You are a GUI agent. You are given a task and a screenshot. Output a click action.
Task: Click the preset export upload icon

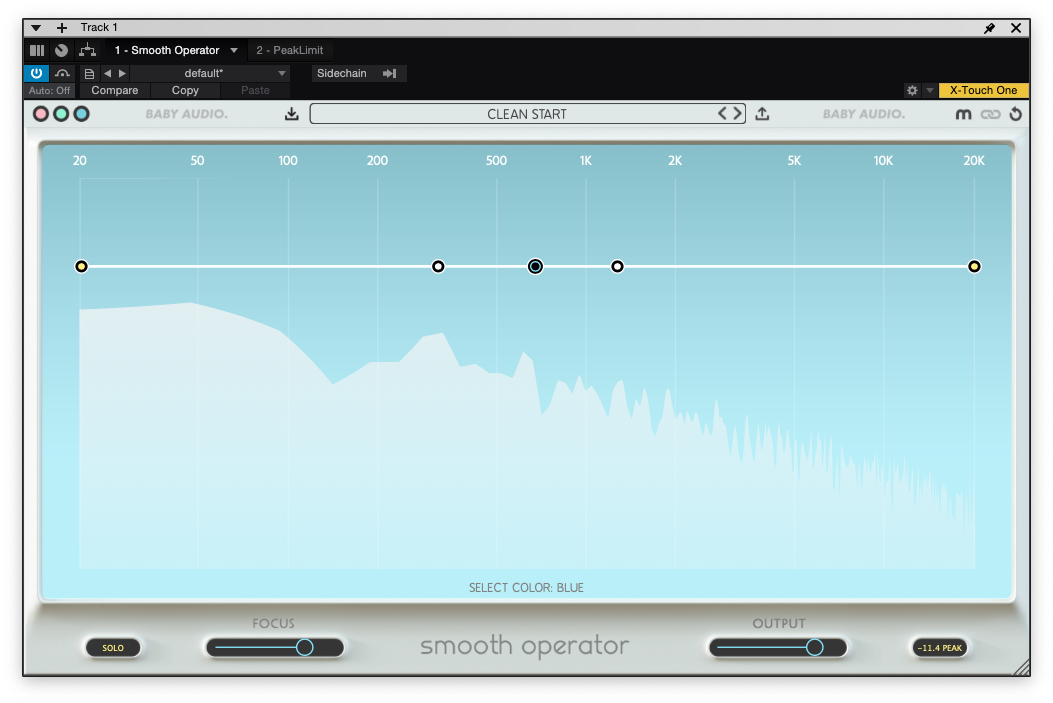click(x=762, y=114)
